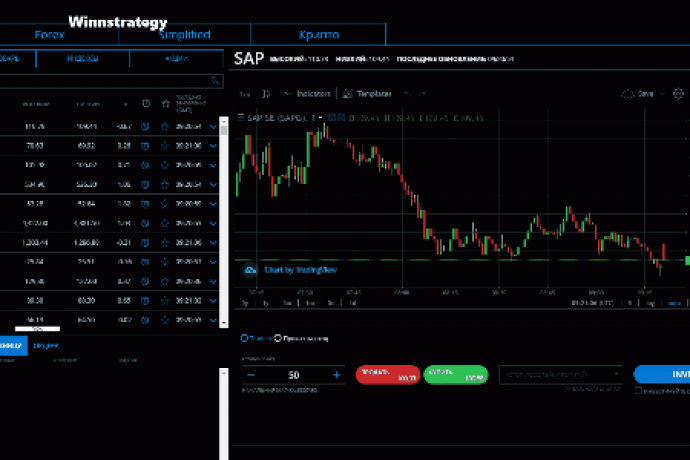Star the row with the 1.05 change
This screenshot has height=460, width=690.
click(165, 184)
